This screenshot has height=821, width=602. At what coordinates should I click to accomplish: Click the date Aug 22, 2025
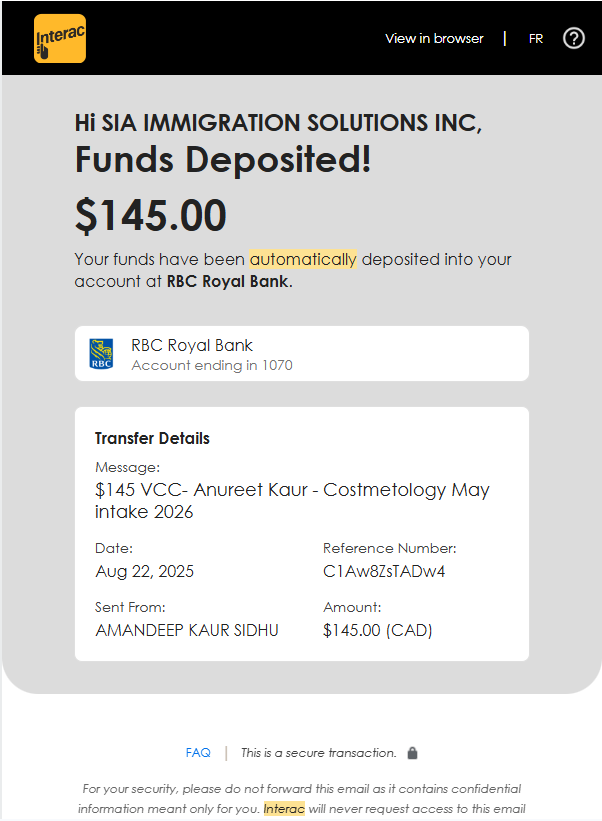point(144,572)
